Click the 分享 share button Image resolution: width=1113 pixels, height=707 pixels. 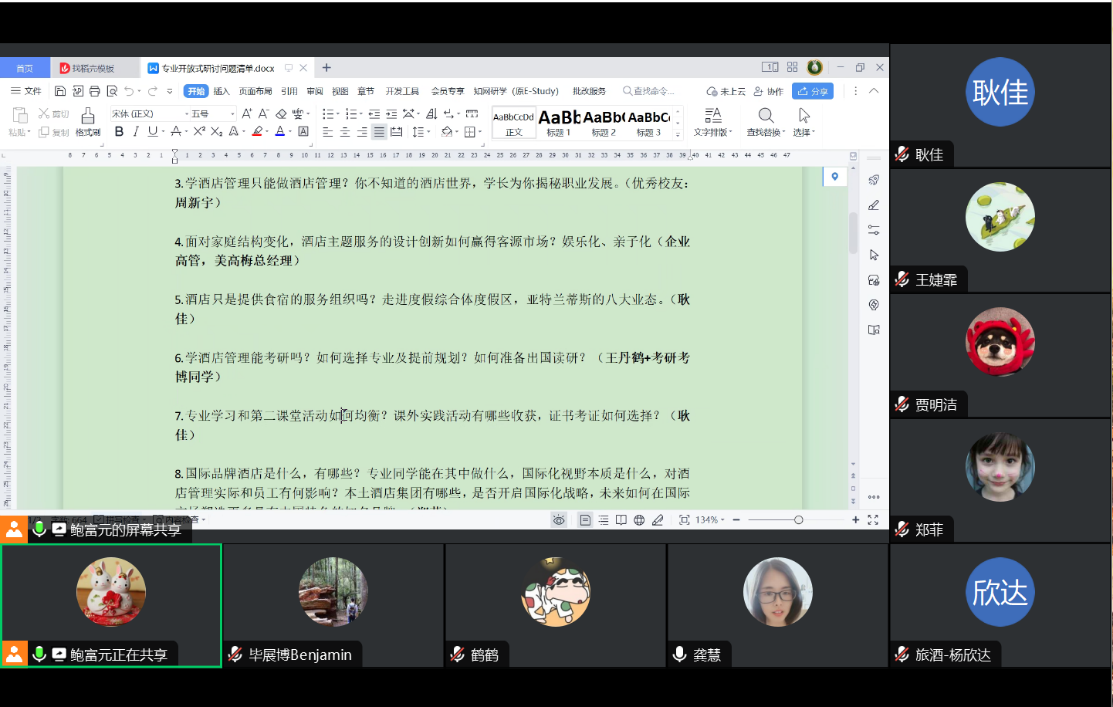point(813,91)
